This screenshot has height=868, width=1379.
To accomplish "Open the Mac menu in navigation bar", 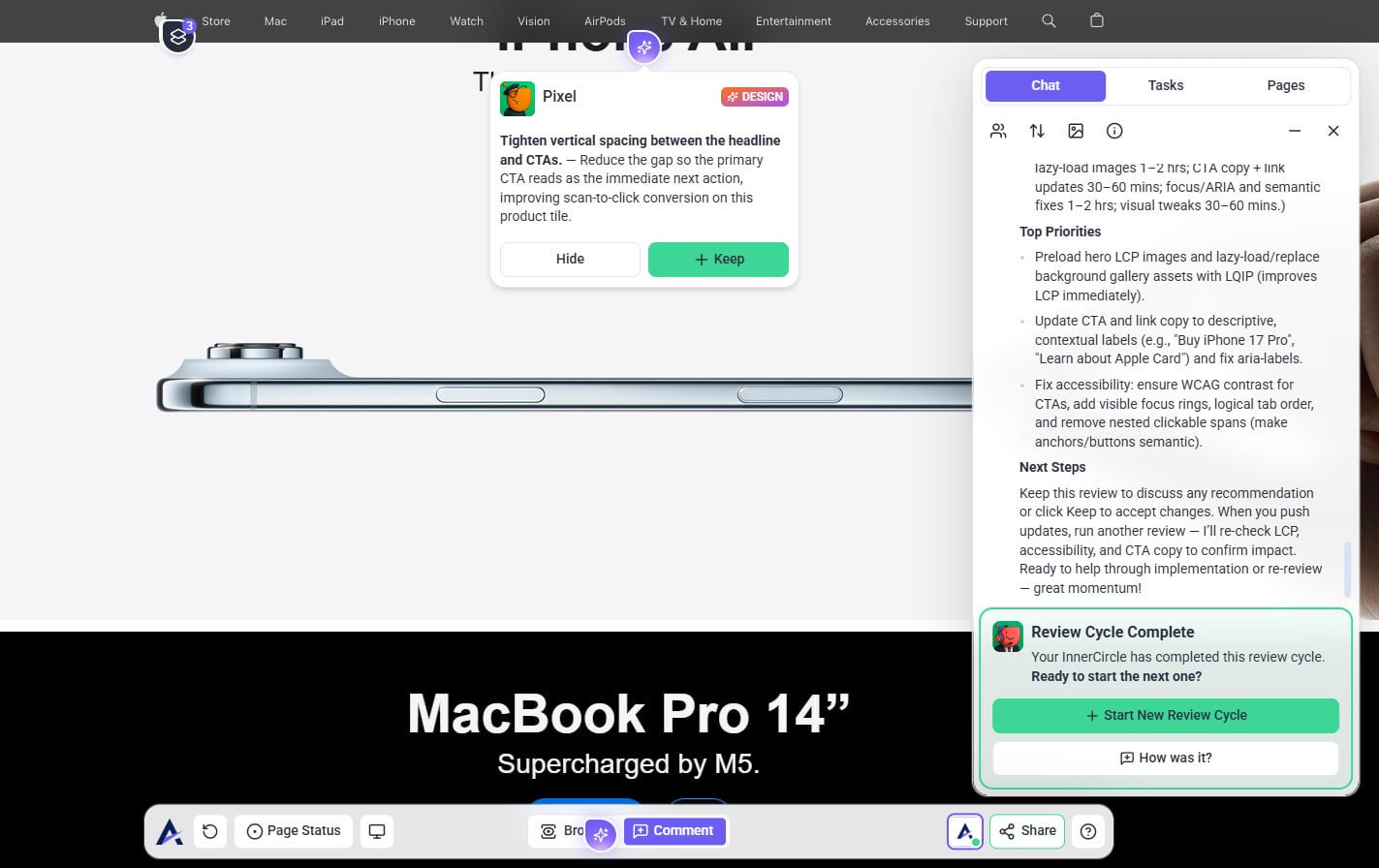I will pos(275,20).
